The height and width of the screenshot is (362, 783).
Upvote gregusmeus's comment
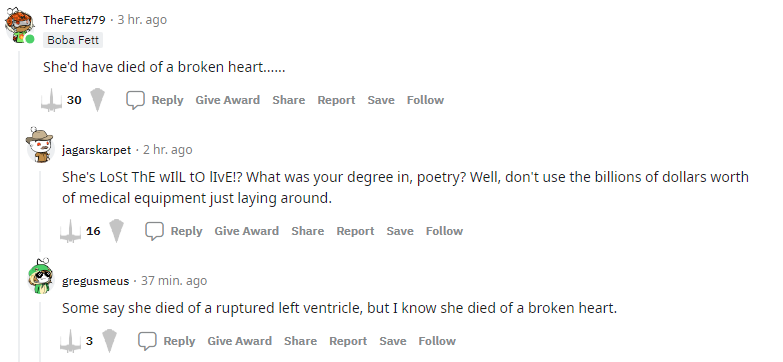(70, 341)
